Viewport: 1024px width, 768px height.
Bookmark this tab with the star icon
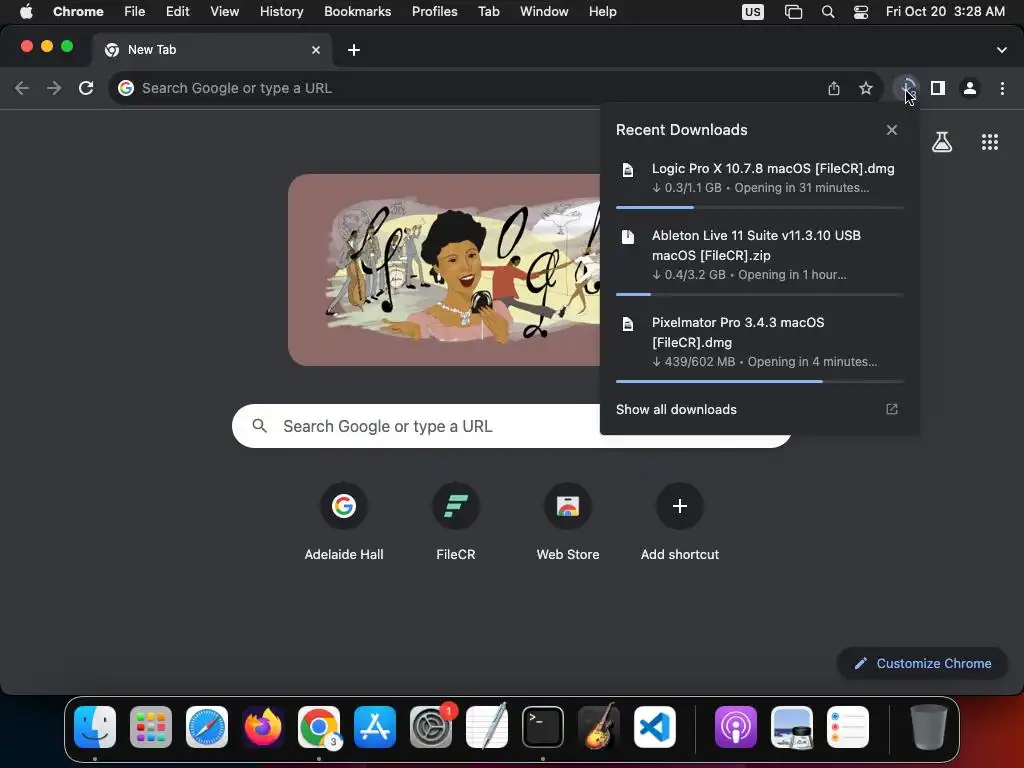pos(866,88)
